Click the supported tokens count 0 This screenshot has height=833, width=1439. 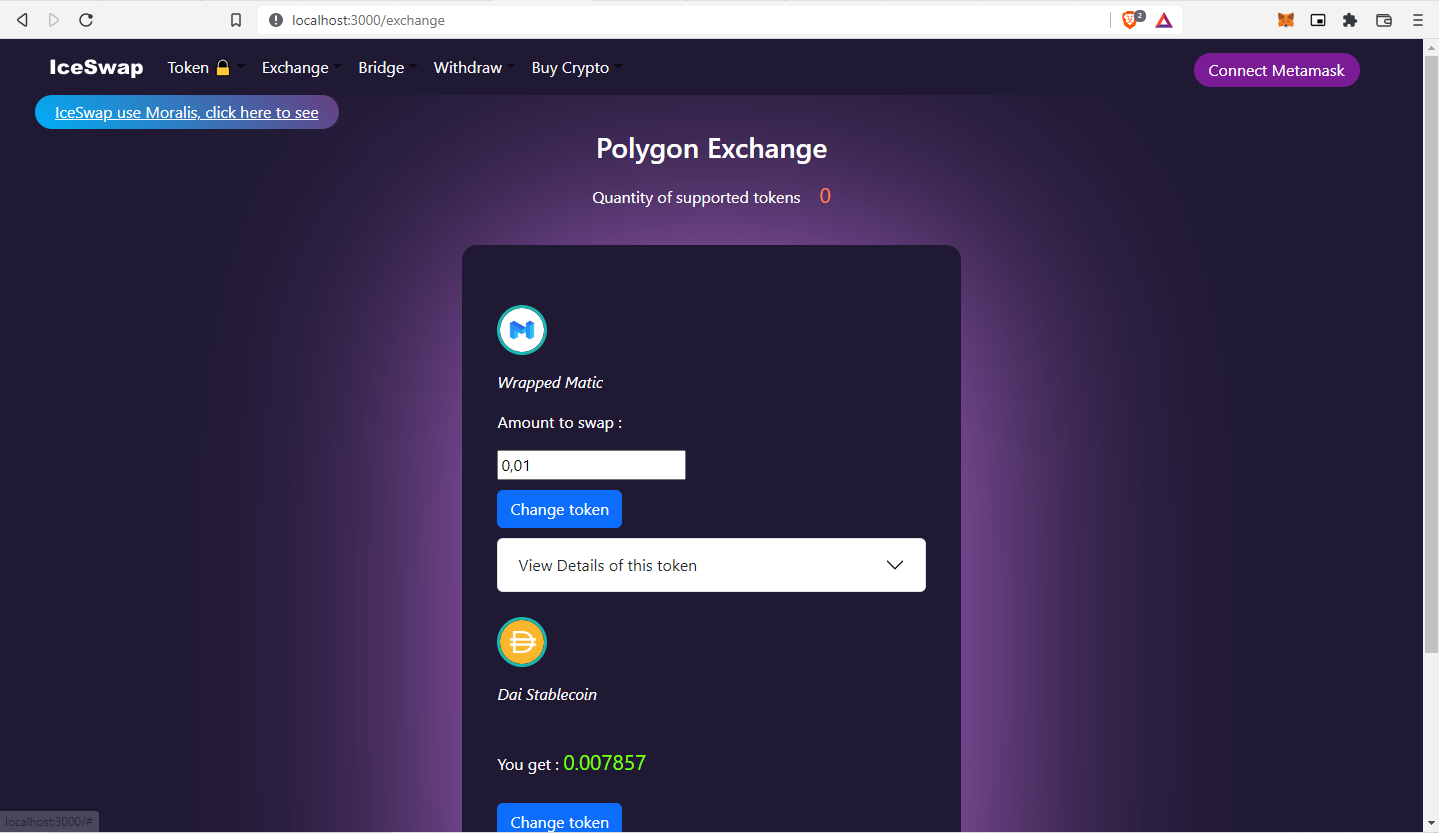pos(825,196)
